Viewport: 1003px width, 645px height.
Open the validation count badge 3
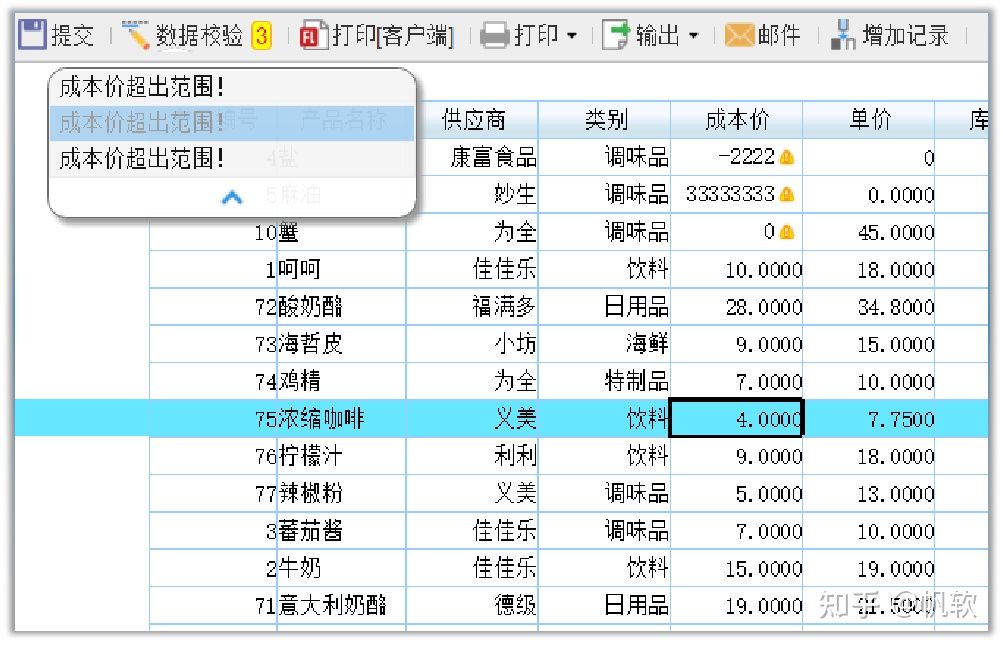click(x=261, y=35)
